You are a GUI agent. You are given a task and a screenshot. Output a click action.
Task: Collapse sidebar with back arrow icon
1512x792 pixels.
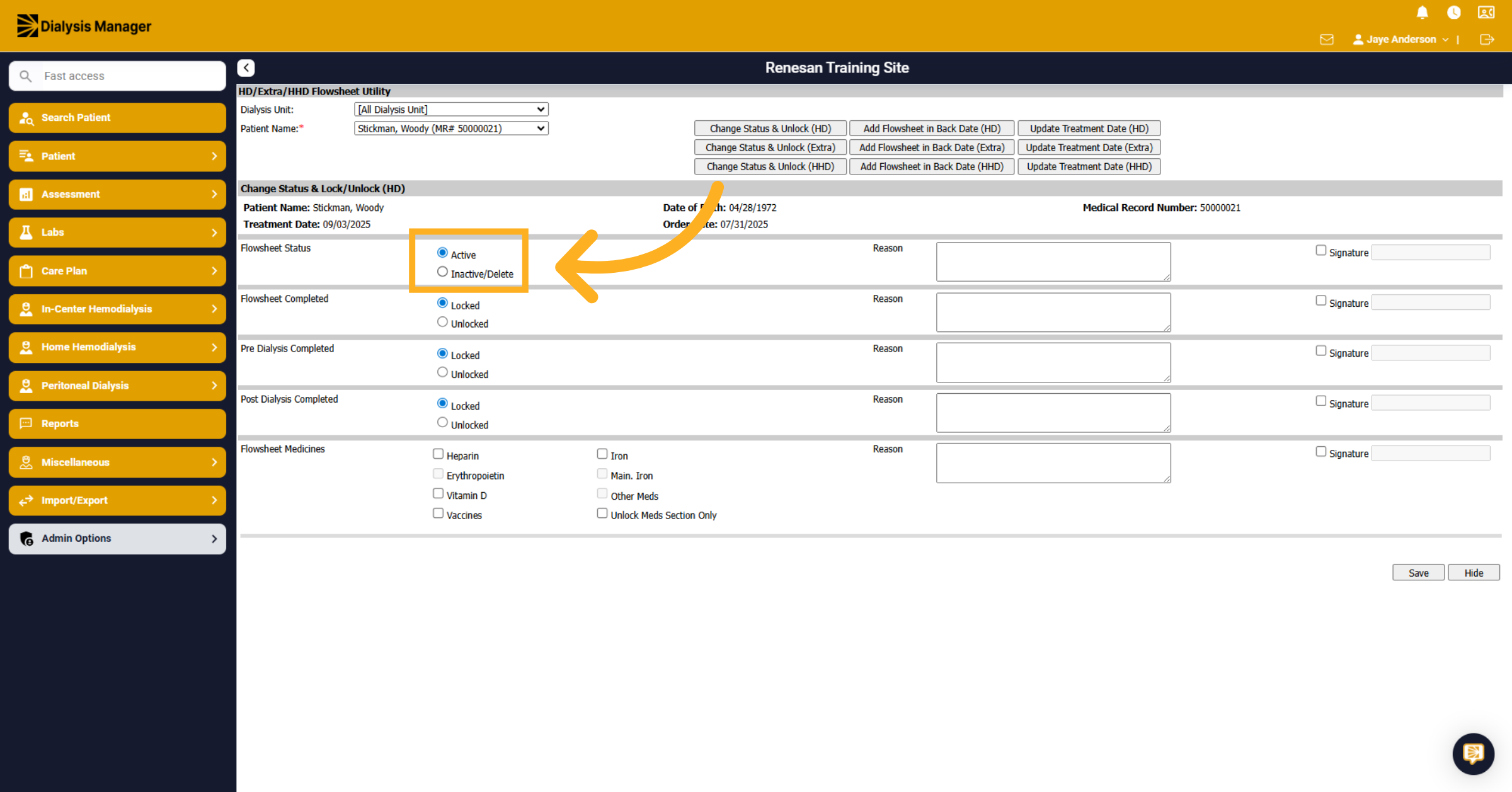(246, 67)
